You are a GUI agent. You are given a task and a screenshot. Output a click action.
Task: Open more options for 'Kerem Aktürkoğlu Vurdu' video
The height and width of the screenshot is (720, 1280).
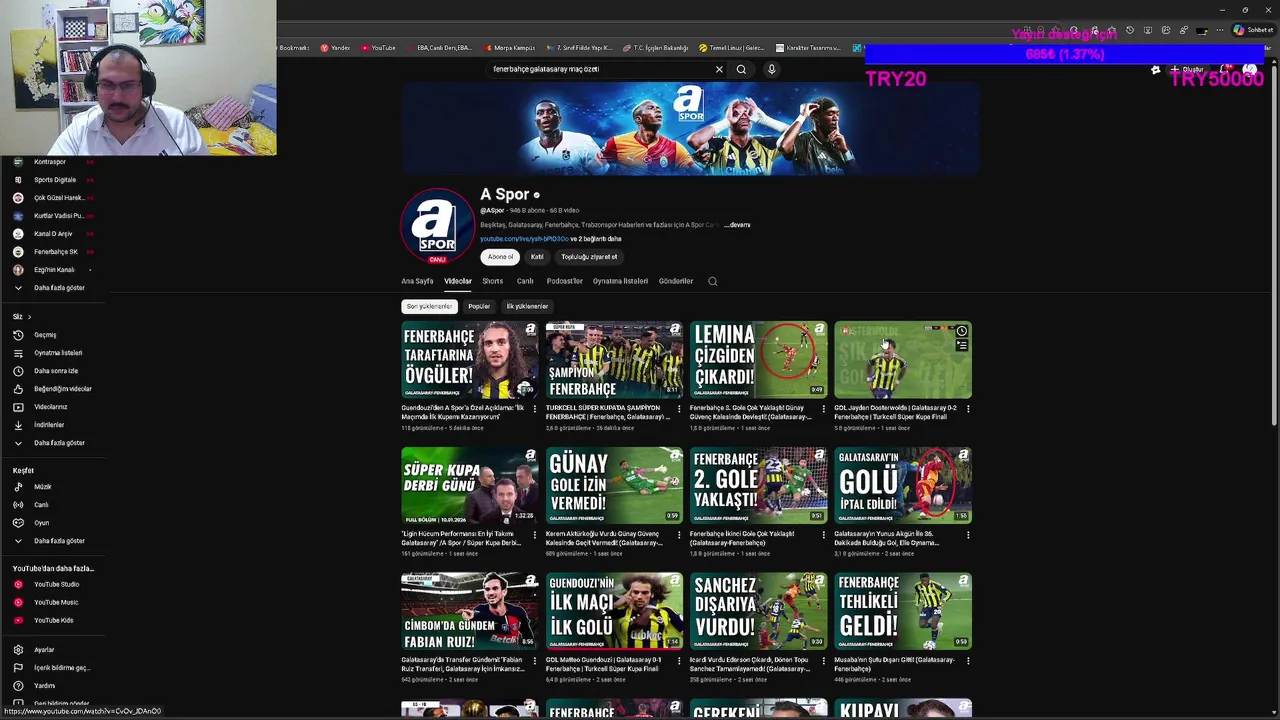coord(679,535)
